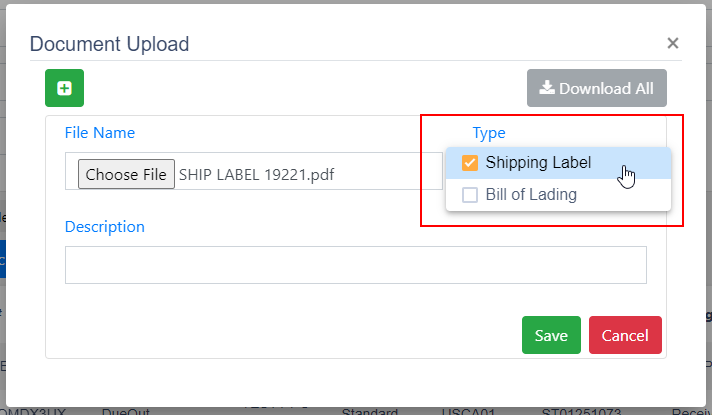The width and height of the screenshot is (712, 415).
Task: Tick the Shipping Label checkbox
Action: 470,163
